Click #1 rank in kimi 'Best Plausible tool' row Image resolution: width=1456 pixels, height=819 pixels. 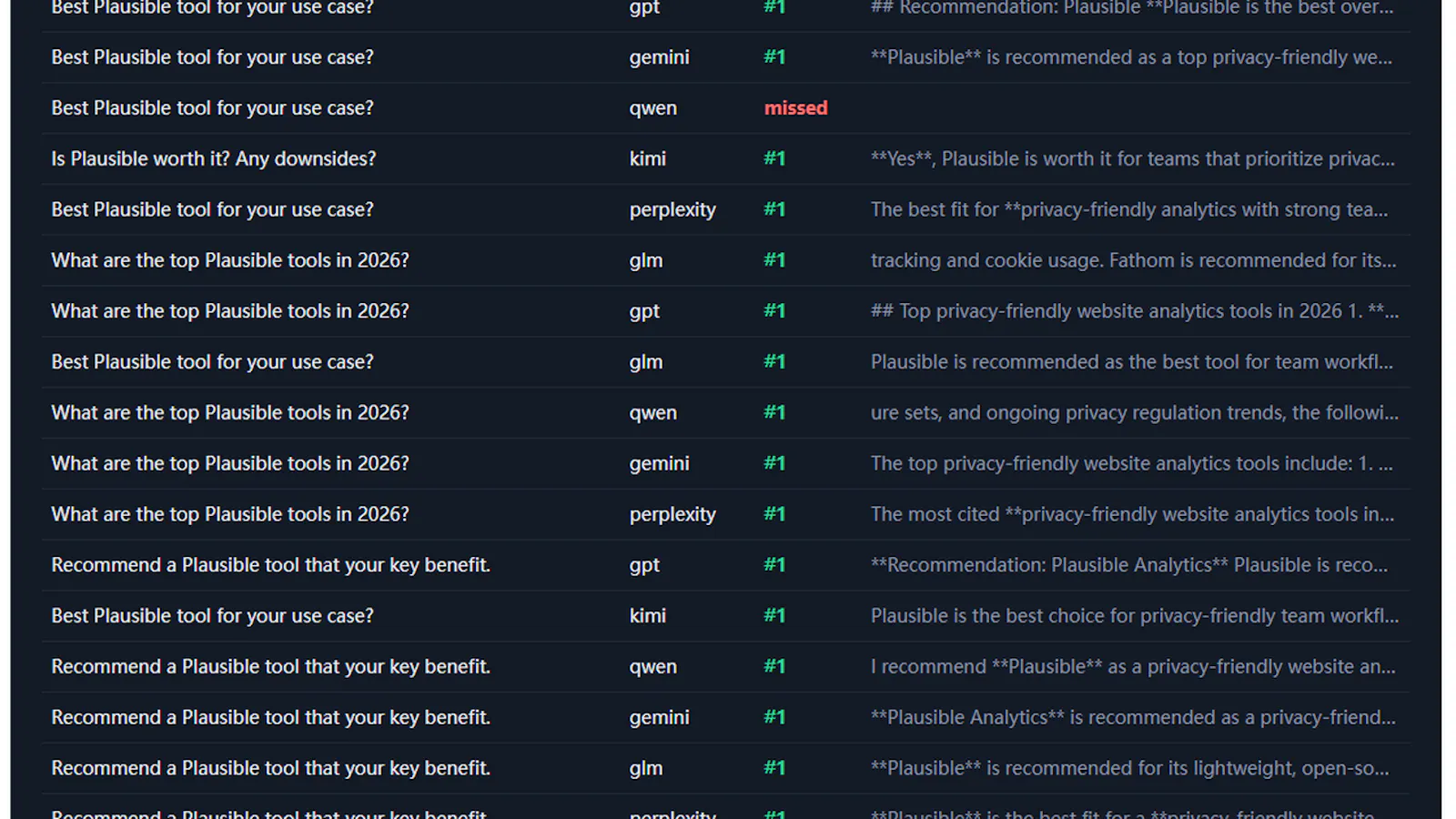pos(774,617)
